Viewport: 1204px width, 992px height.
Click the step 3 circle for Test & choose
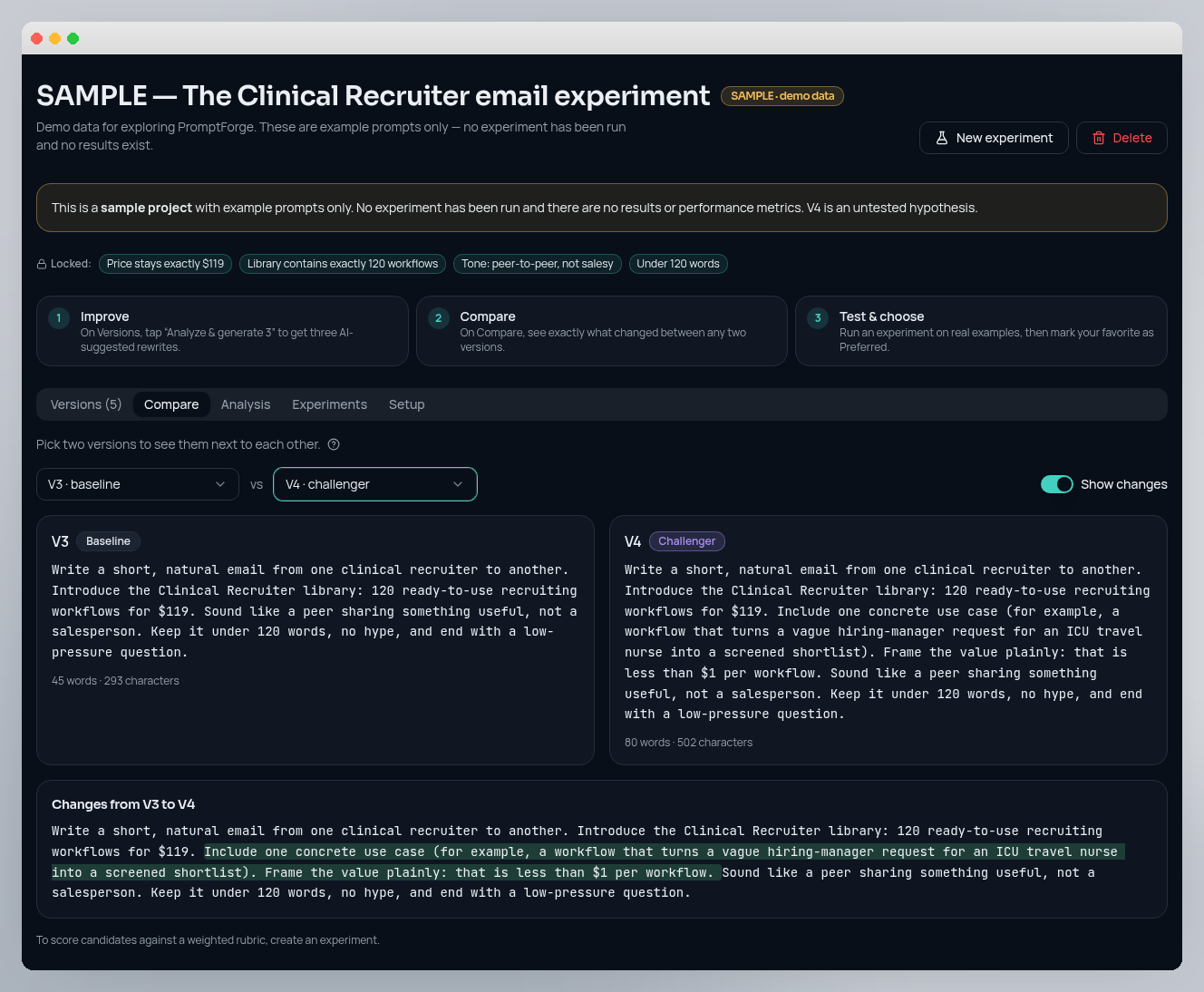coord(818,318)
